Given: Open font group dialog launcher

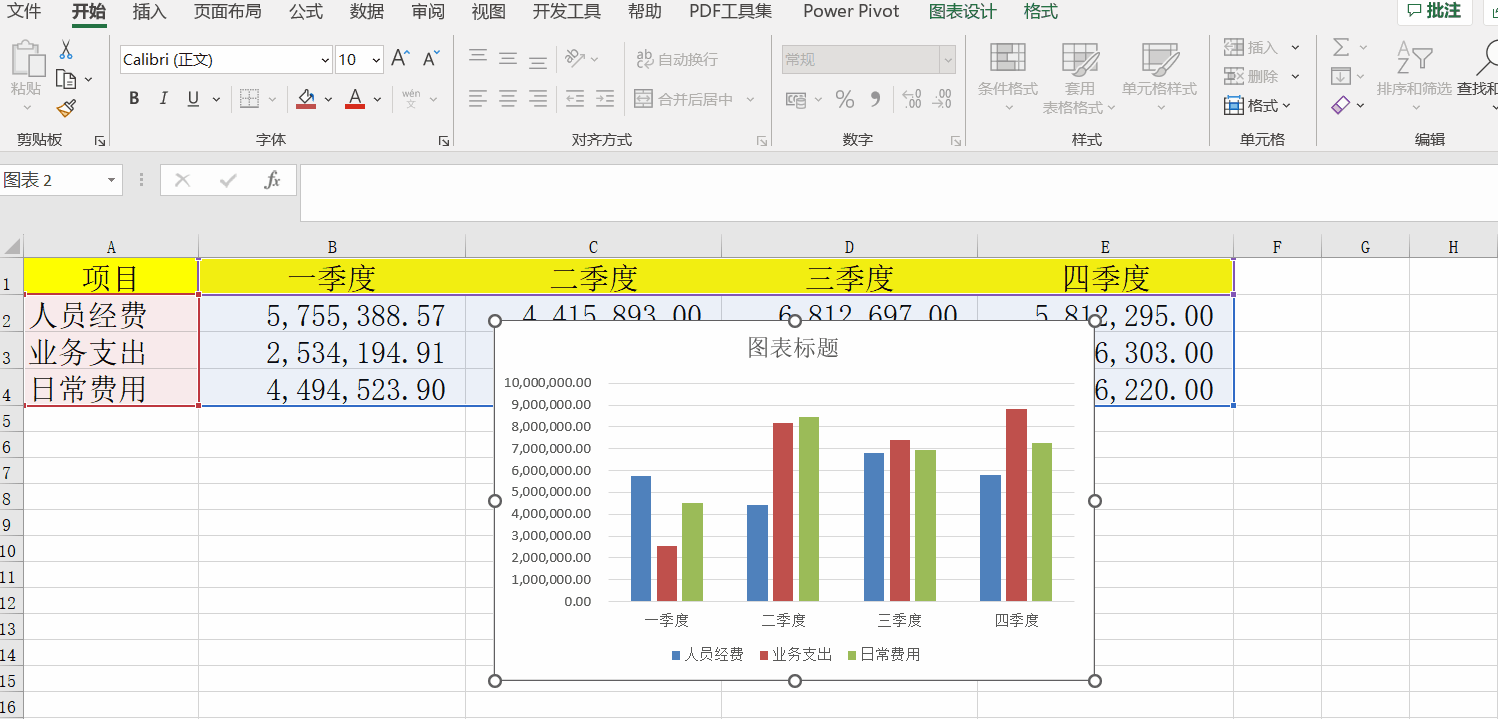Looking at the screenshot, I should click(444, 141).
